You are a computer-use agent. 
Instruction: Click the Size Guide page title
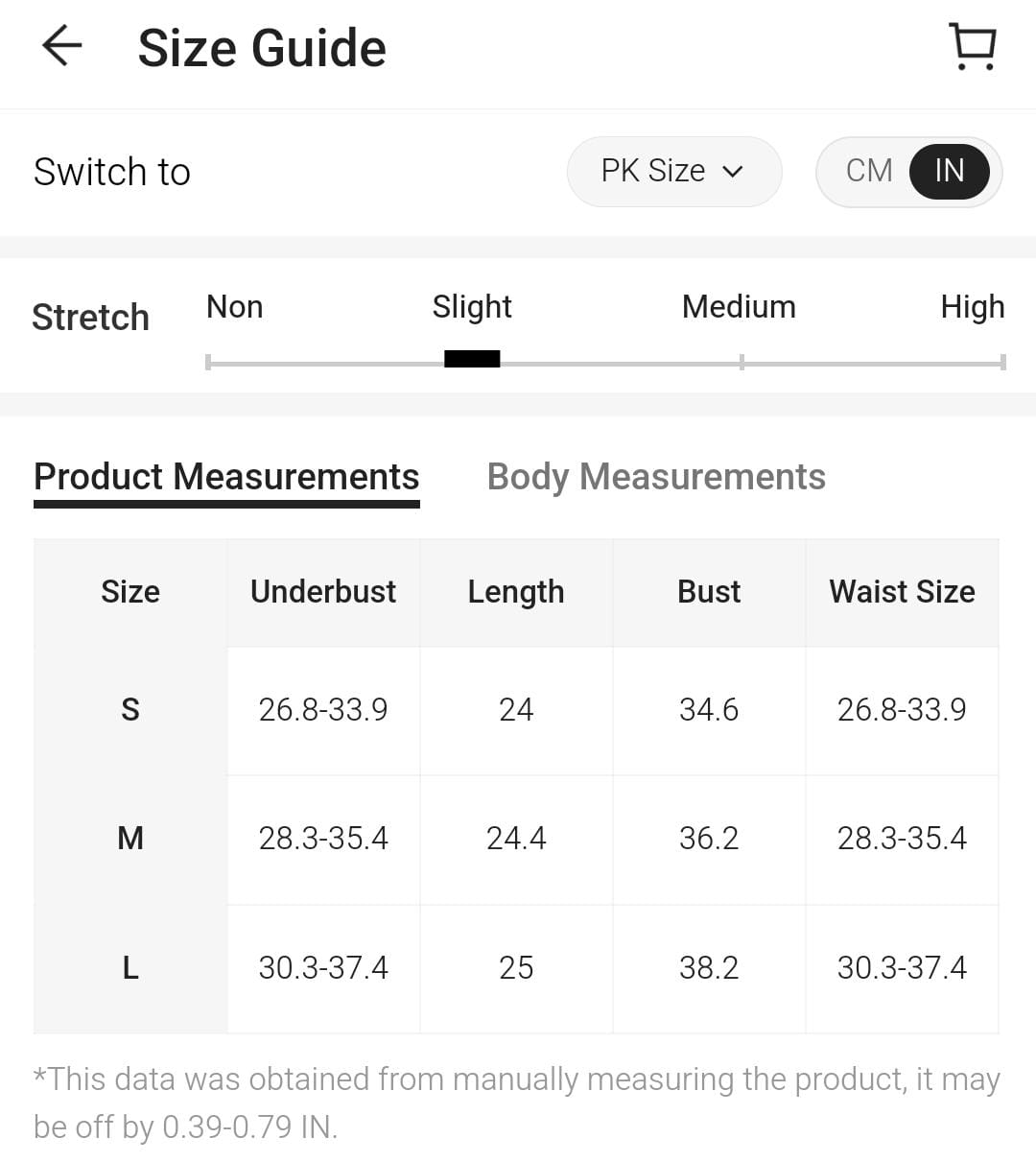262,48
